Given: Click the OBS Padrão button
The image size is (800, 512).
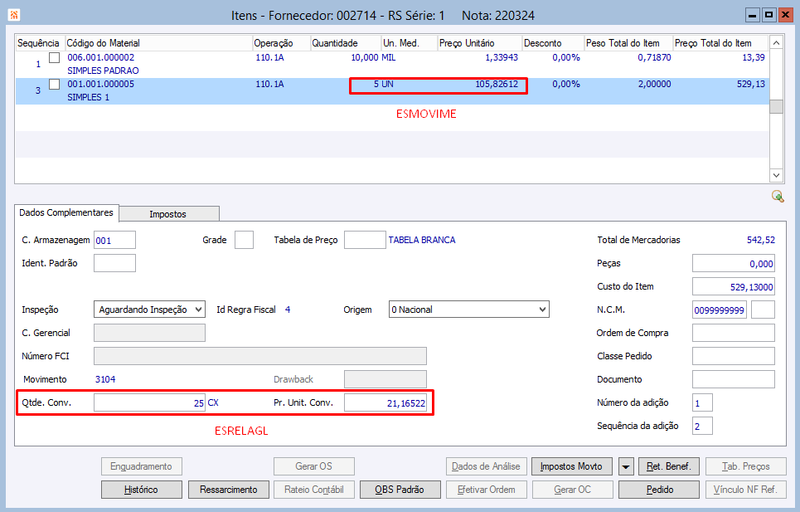Looking at the screenshot, I should tap(399, 490).
